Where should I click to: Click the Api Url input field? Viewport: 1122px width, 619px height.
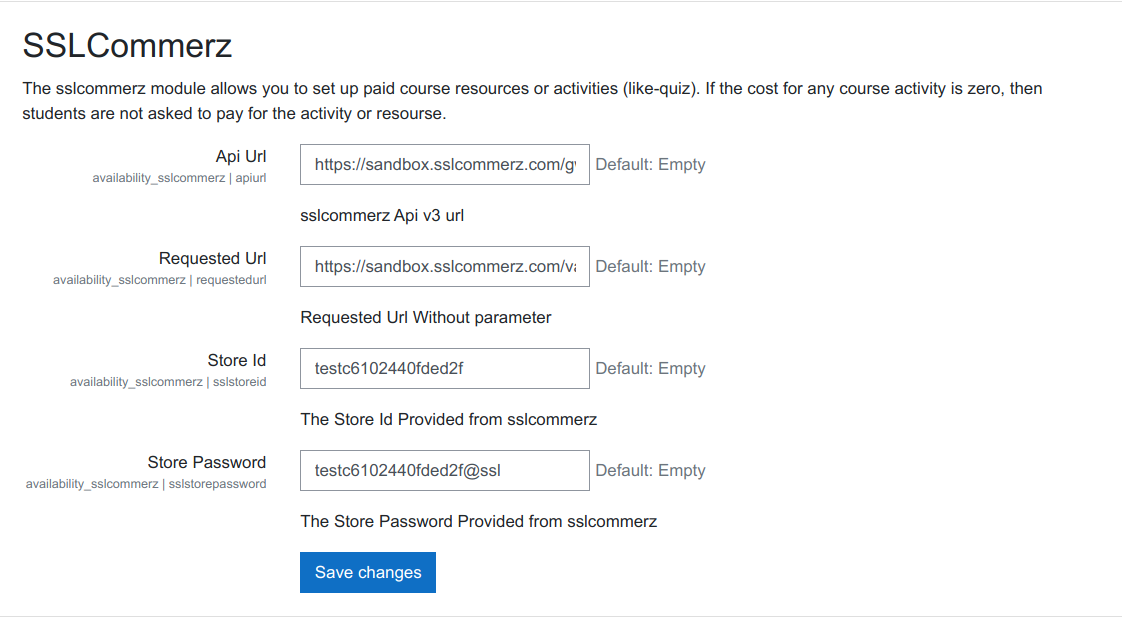click(444, 165)
